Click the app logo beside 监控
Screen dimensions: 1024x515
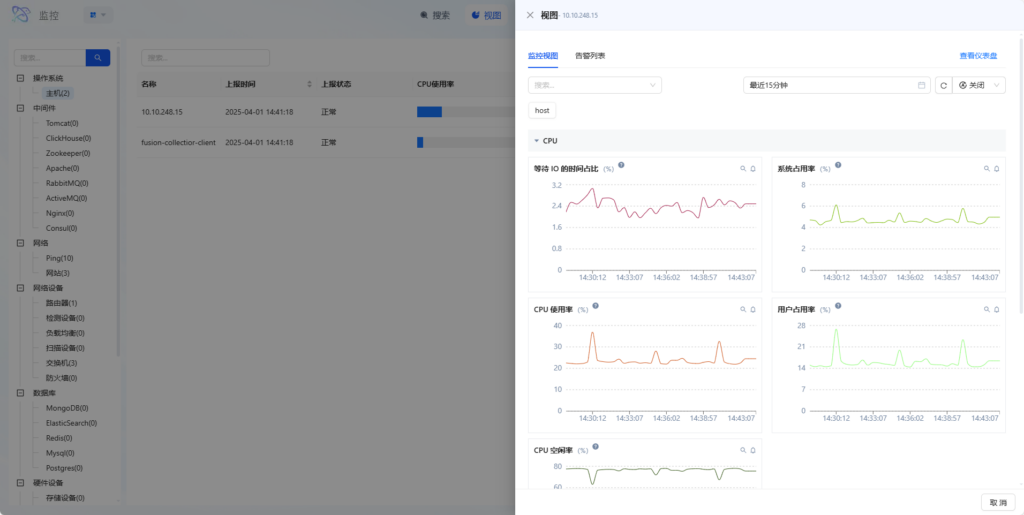22,14
